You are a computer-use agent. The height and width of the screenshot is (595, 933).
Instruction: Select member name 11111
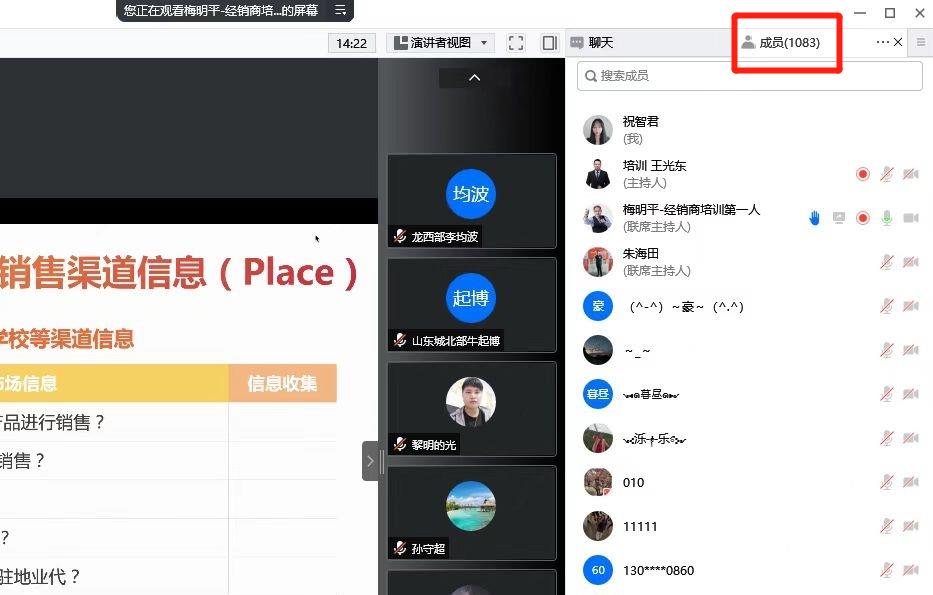[640, 527]
